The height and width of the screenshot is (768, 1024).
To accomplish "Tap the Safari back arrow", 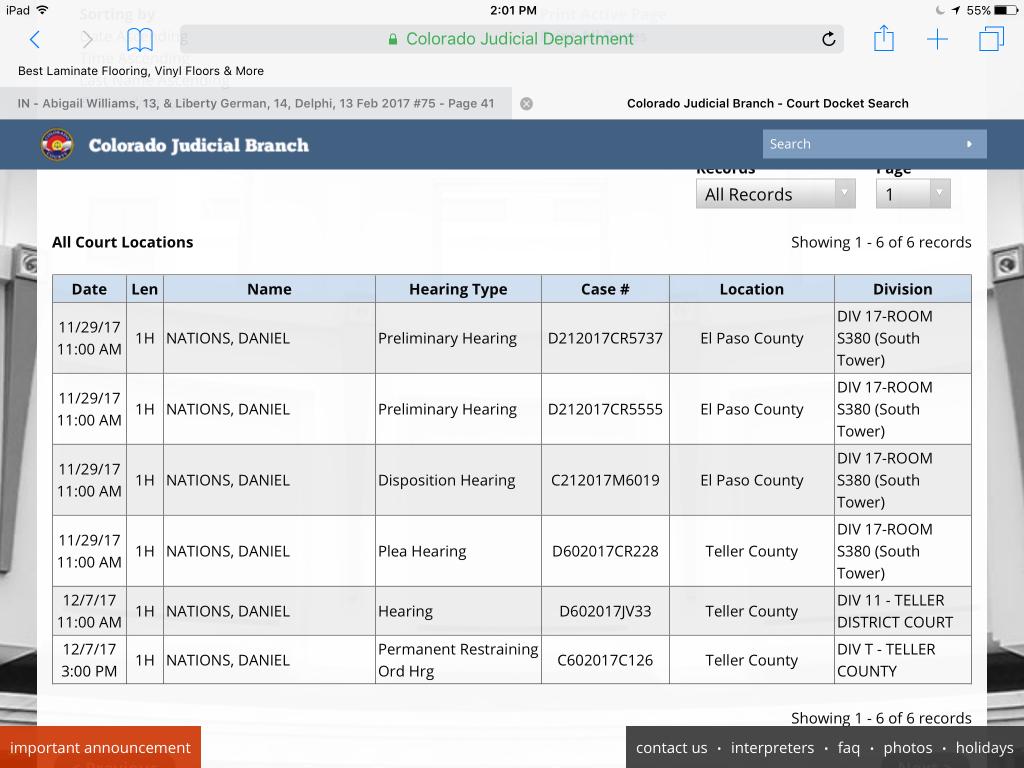I will coord(35,40).
